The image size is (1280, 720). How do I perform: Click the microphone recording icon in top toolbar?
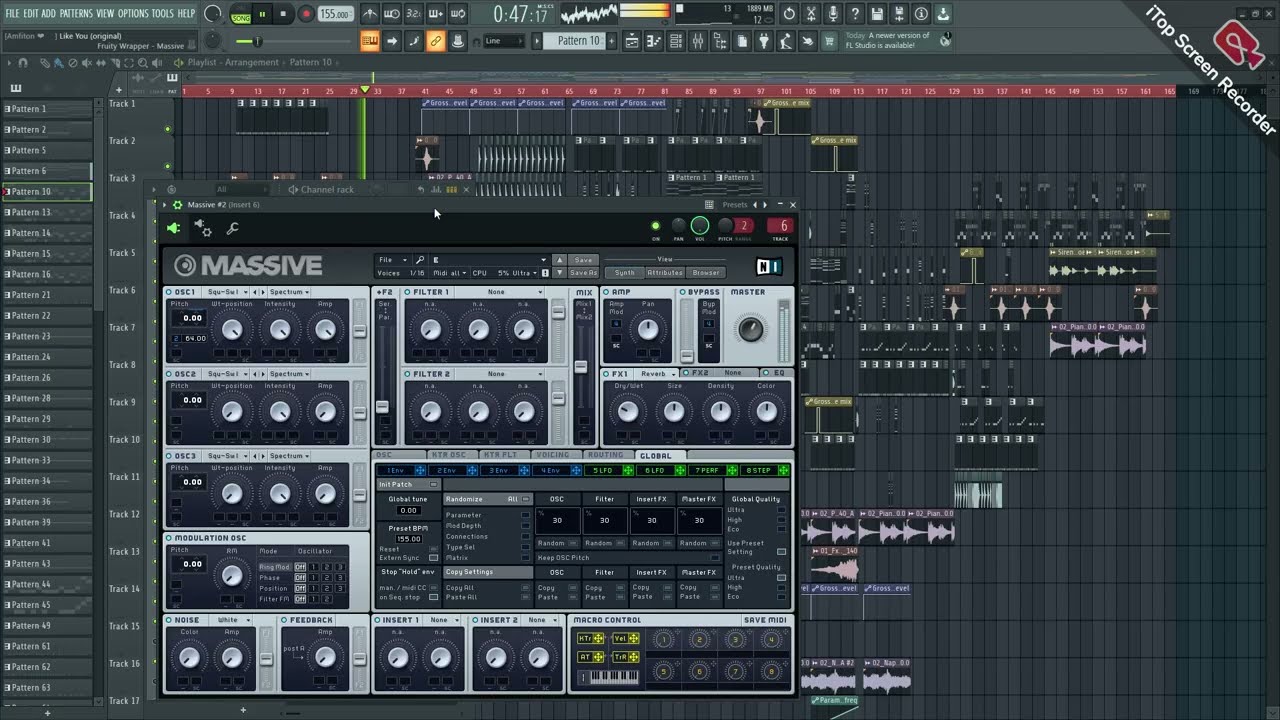click(833, 14)
